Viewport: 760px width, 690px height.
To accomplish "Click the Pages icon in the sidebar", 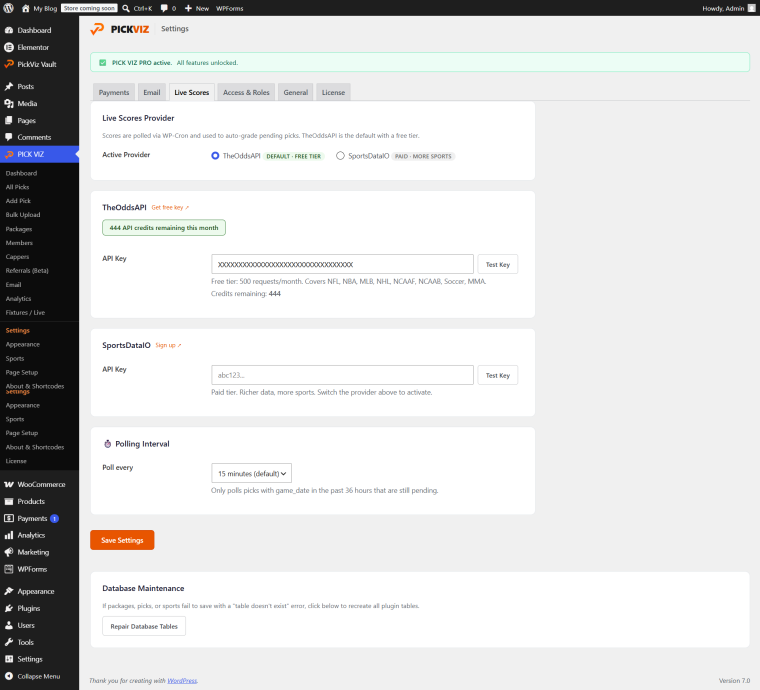I will [9, 120].
